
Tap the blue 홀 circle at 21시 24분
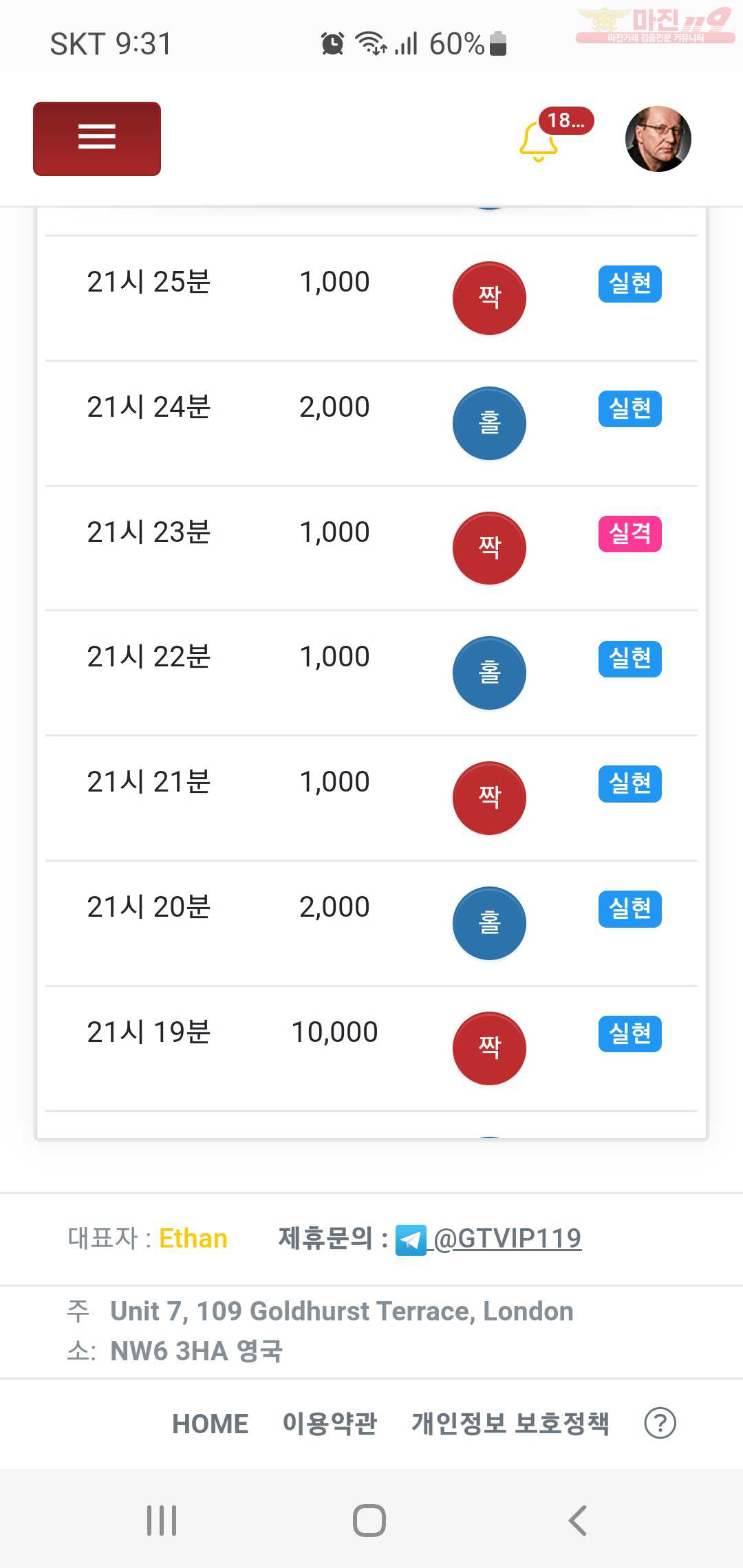(x=489, y=423)
